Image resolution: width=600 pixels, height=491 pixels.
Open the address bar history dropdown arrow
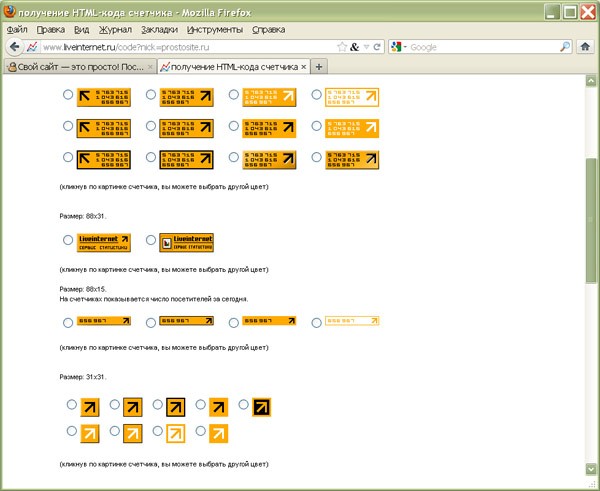pos(366,47)
